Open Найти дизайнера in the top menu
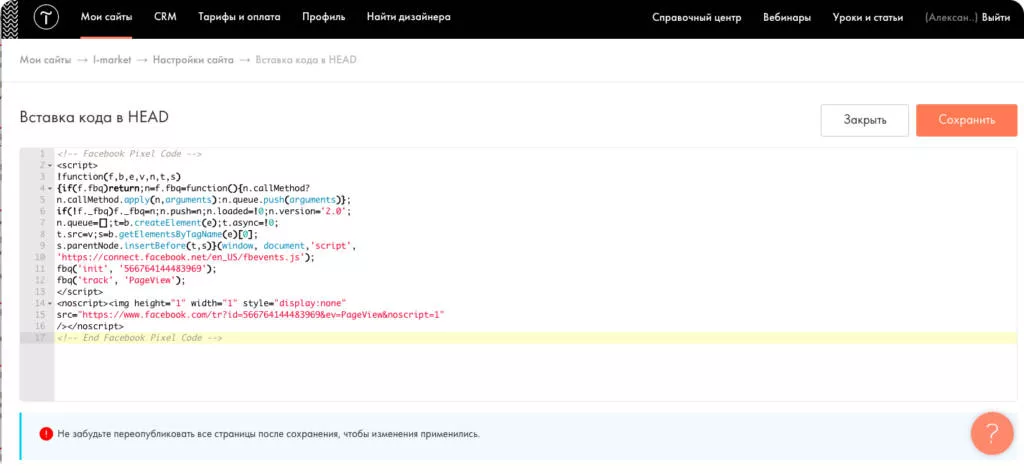The width and height of the screenshot is (1024, 473). click(x=409, y=18)
